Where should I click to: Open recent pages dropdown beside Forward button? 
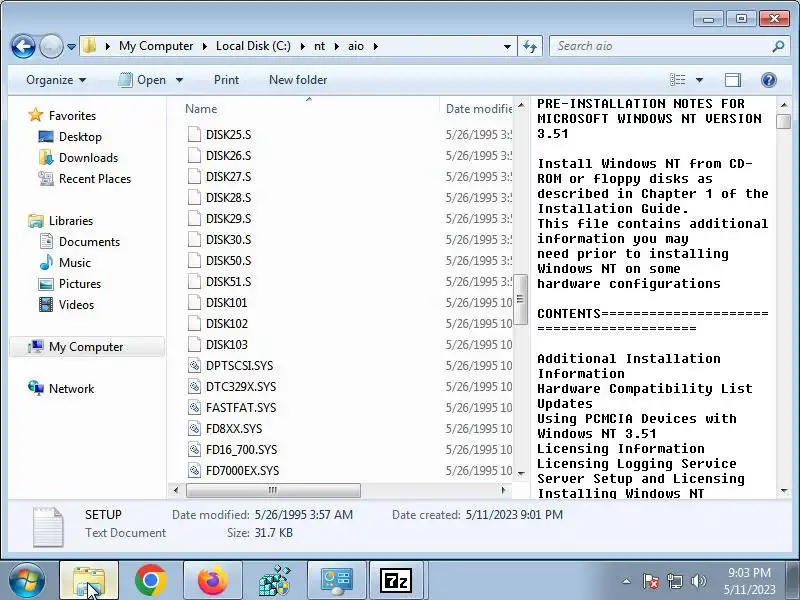[71, 46]
